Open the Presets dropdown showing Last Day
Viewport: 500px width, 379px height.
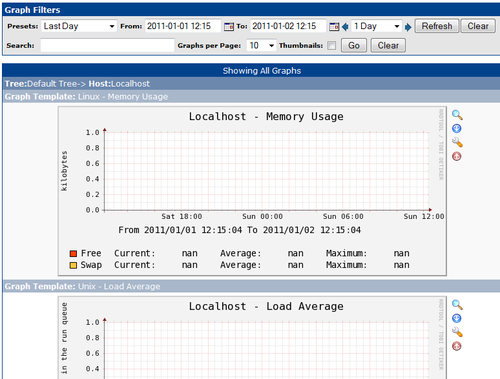pyautogui.click(x=79, y=26)
